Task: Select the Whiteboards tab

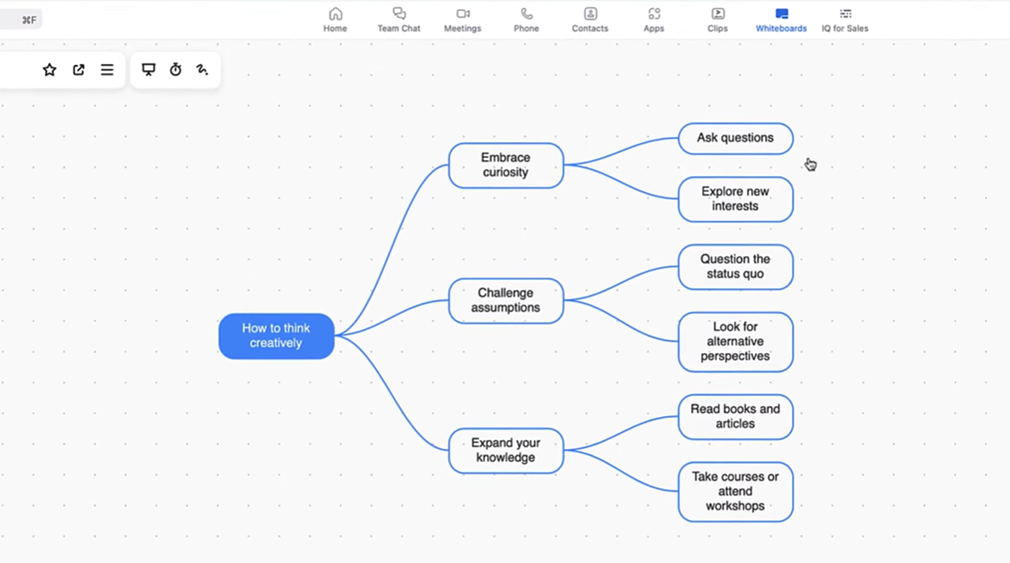Action: 781,19
